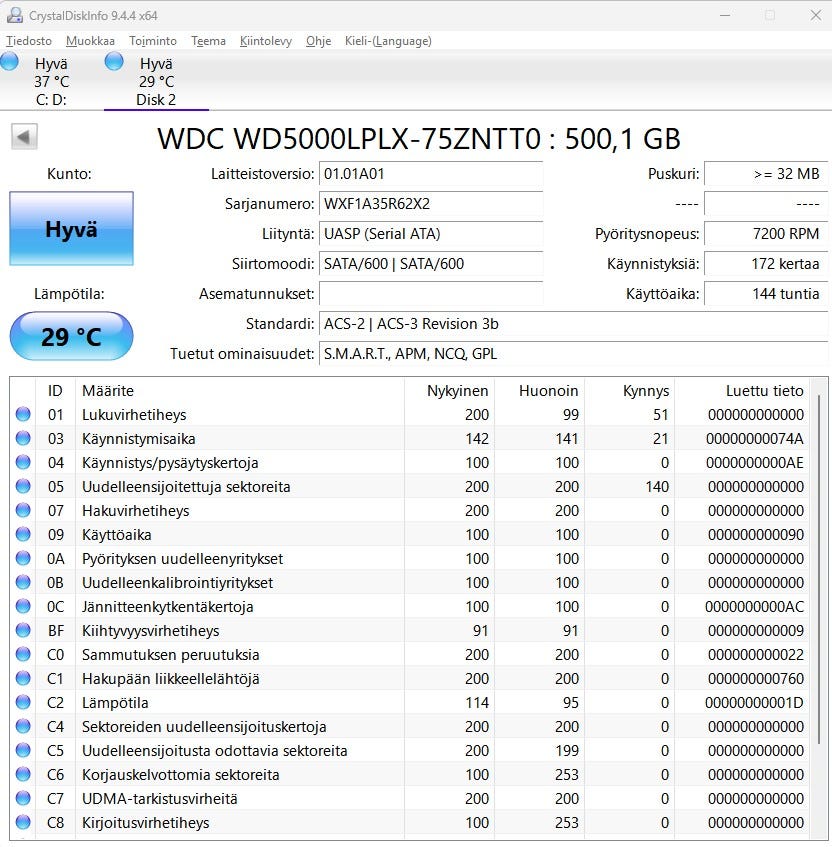
Task: Click the status icon for 0C Jännitteenkytkentäkertoja
Action: point(23,606)
